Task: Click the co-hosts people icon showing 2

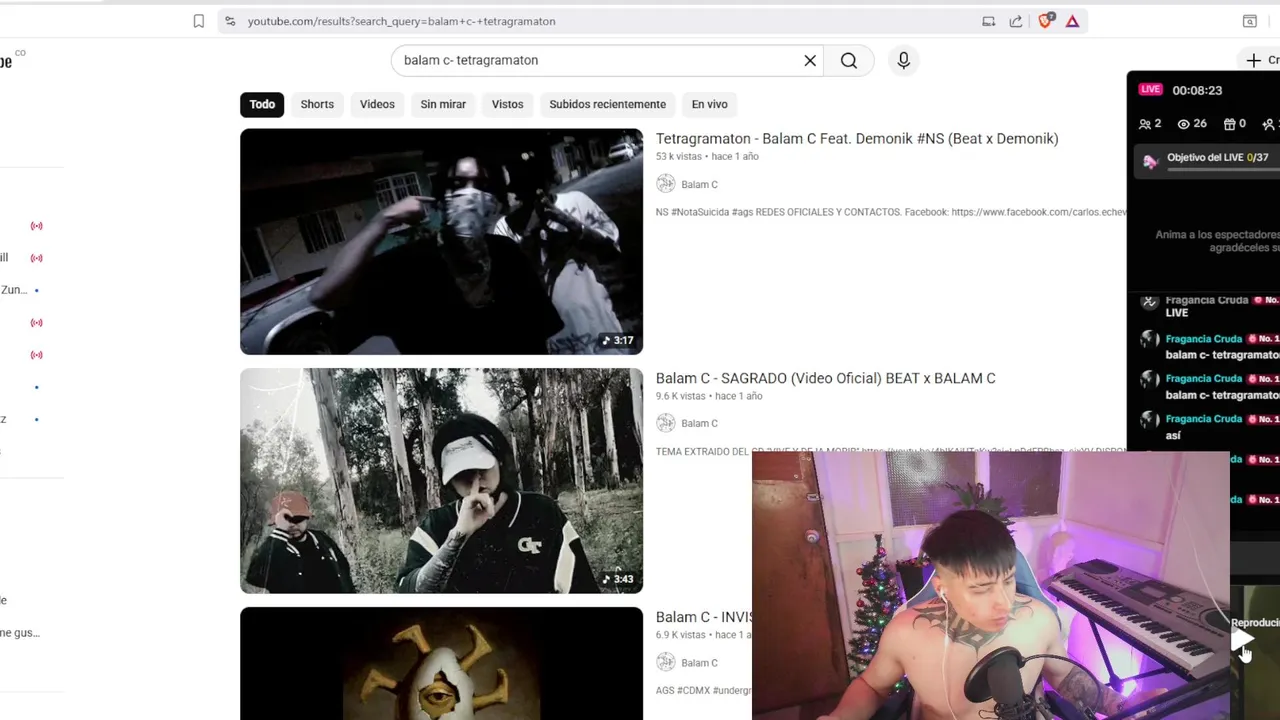Action: coord(1145,124)
